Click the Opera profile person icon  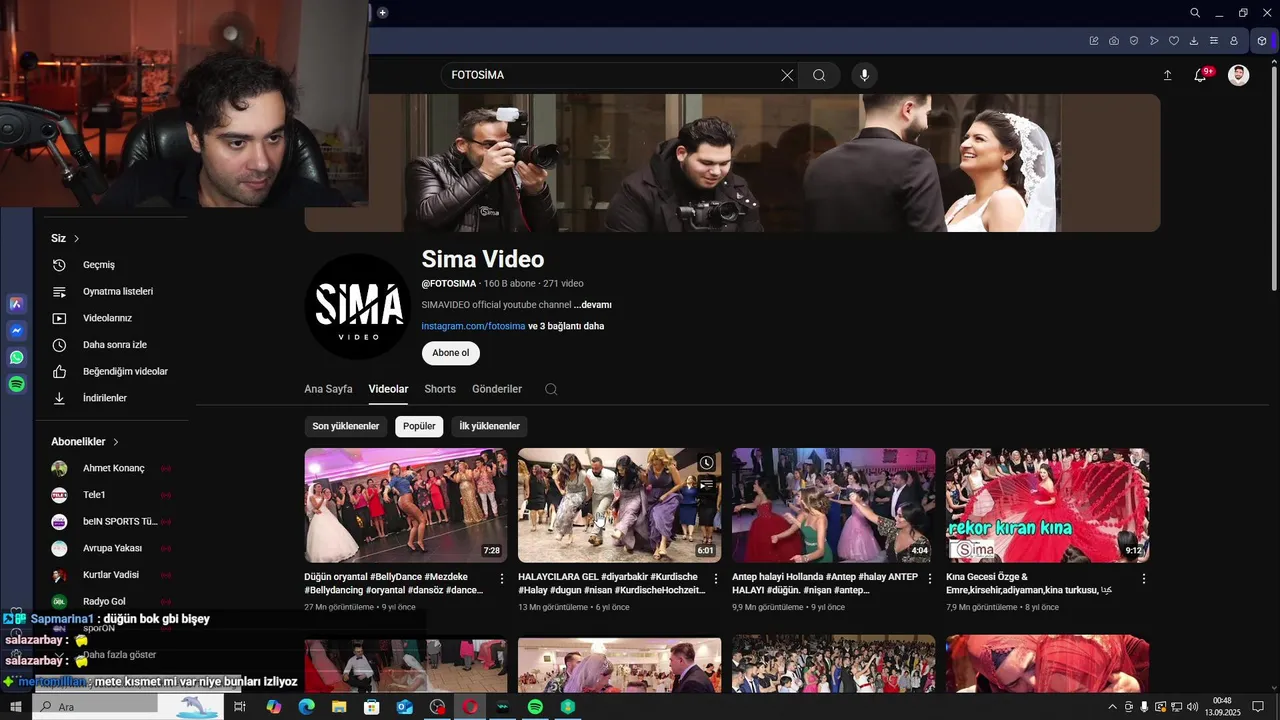point(1234,41)
